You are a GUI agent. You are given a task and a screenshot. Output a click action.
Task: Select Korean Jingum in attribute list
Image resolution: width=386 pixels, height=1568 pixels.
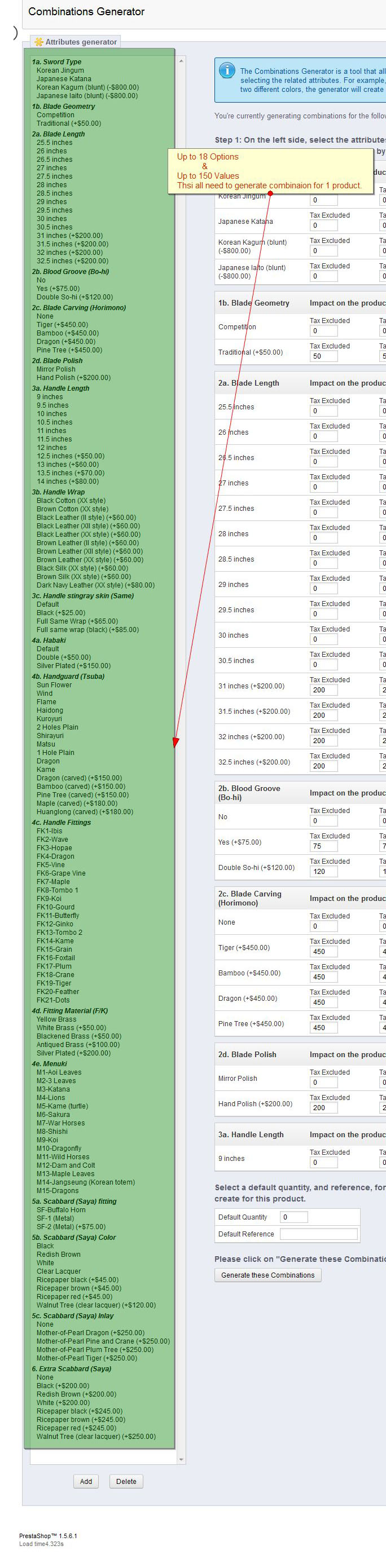(60, 70)
